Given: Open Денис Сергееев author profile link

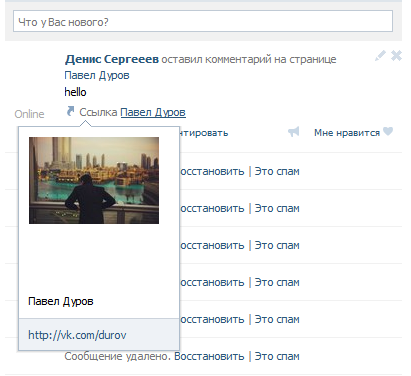Looking at the screenshot, I should pyautogui.click(x=112, y=59).
